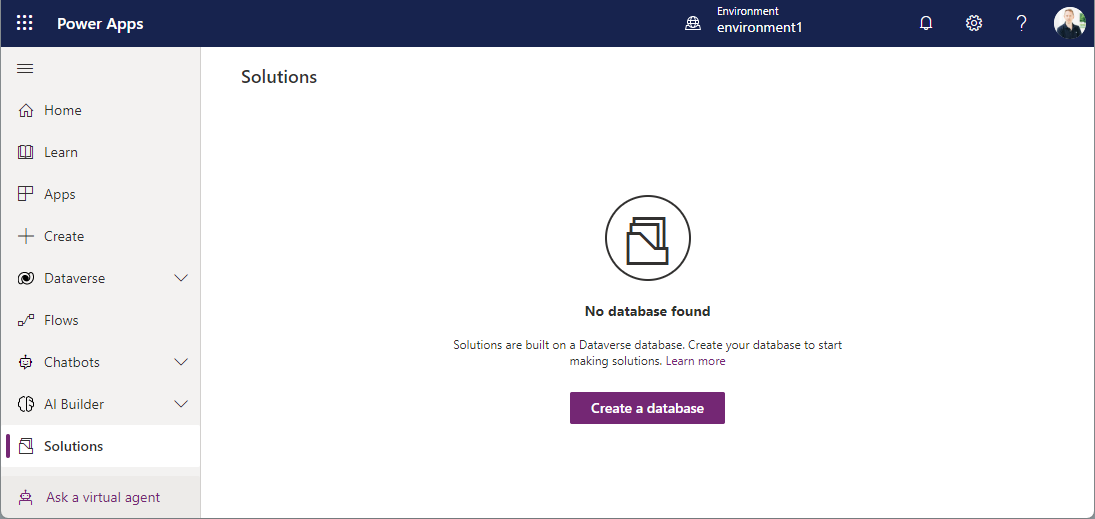Click the Solutions page heading

coord(279,77)
